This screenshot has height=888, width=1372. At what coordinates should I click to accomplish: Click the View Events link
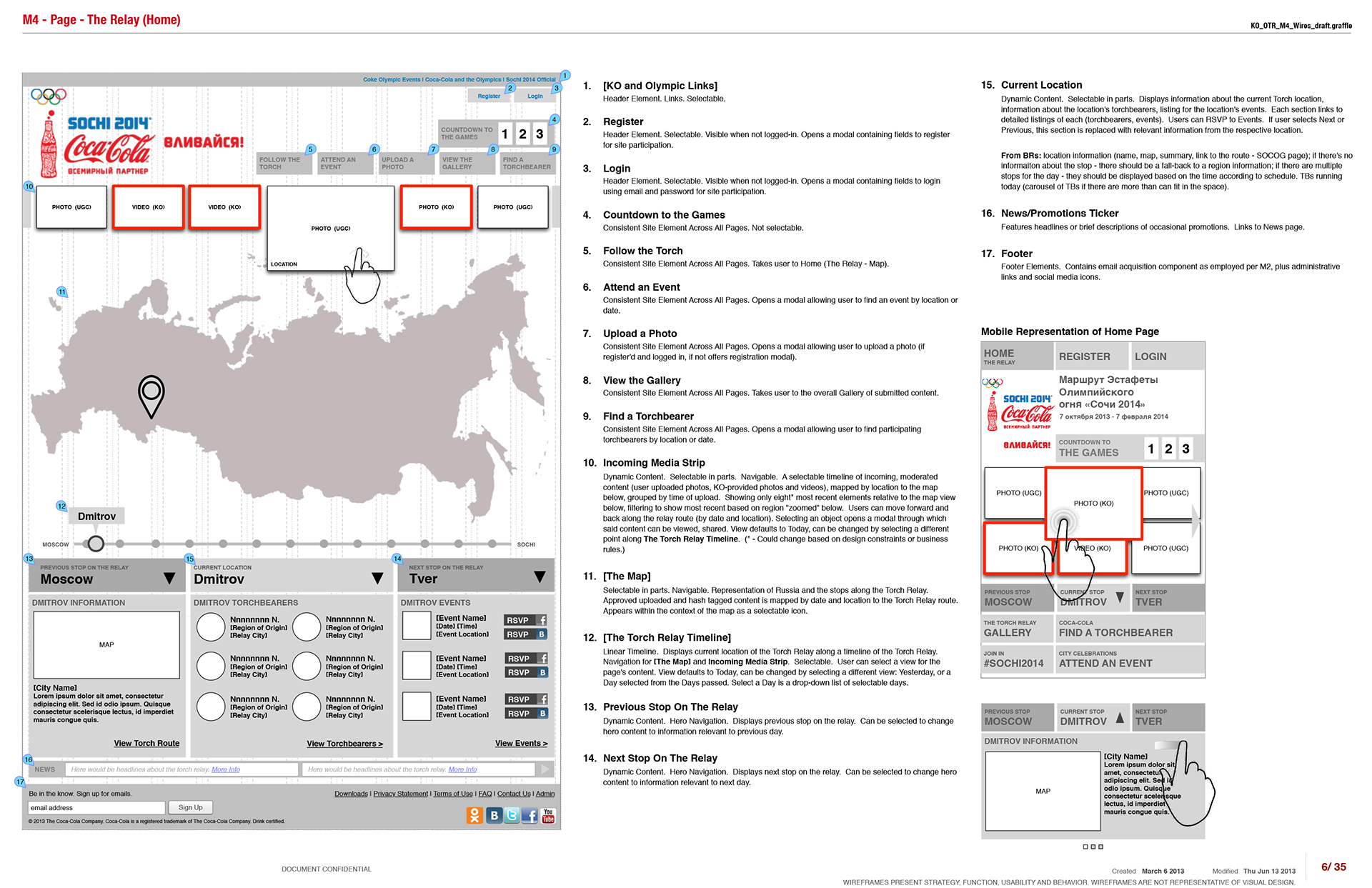[x=521, y=743]
